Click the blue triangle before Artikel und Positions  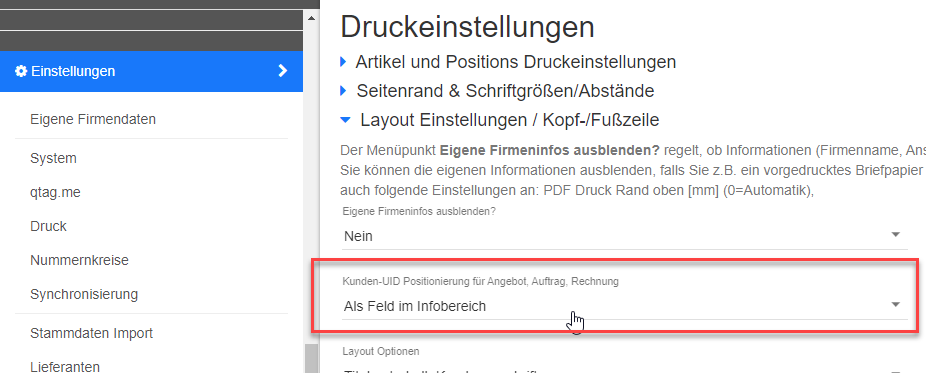tap(344, 61)
